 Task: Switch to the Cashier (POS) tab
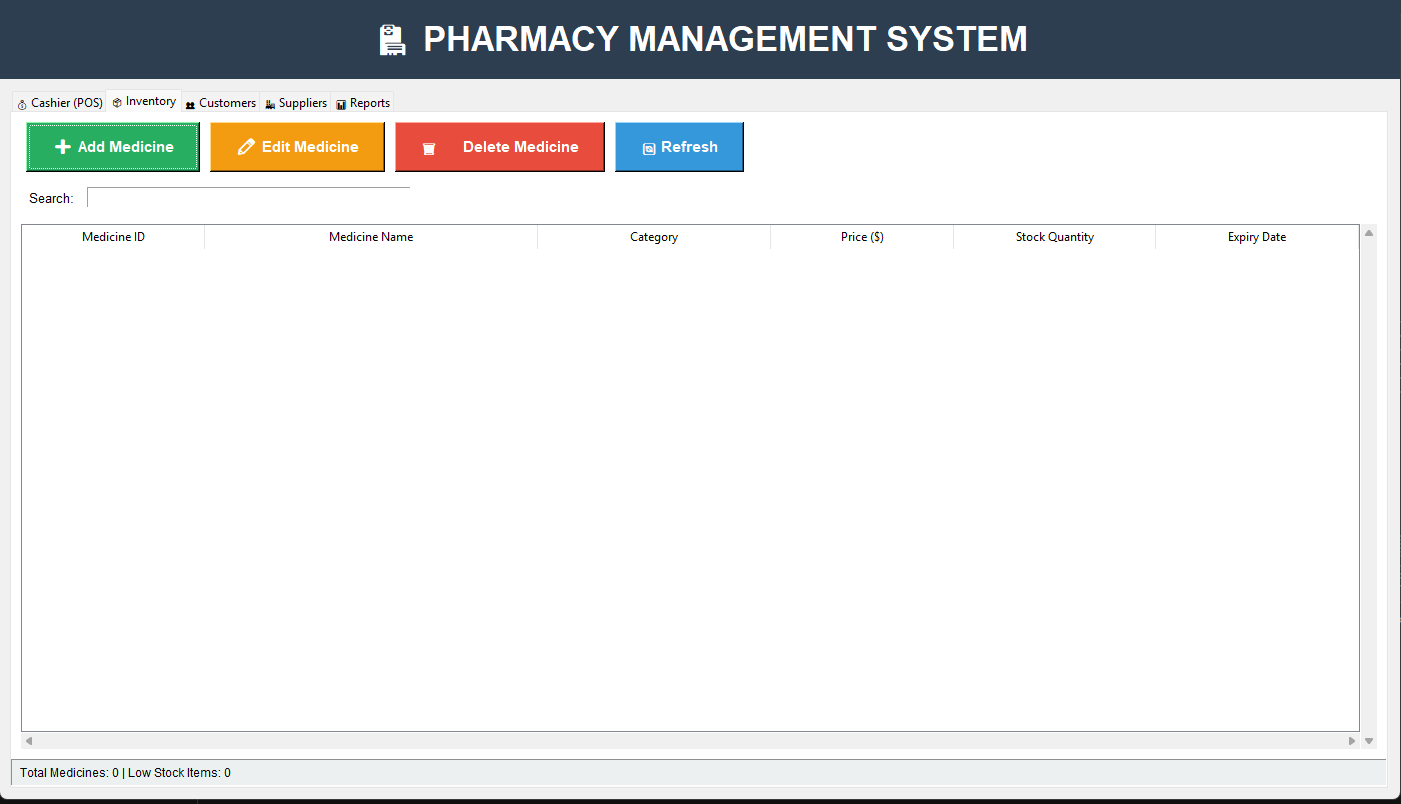click(58, 102)
